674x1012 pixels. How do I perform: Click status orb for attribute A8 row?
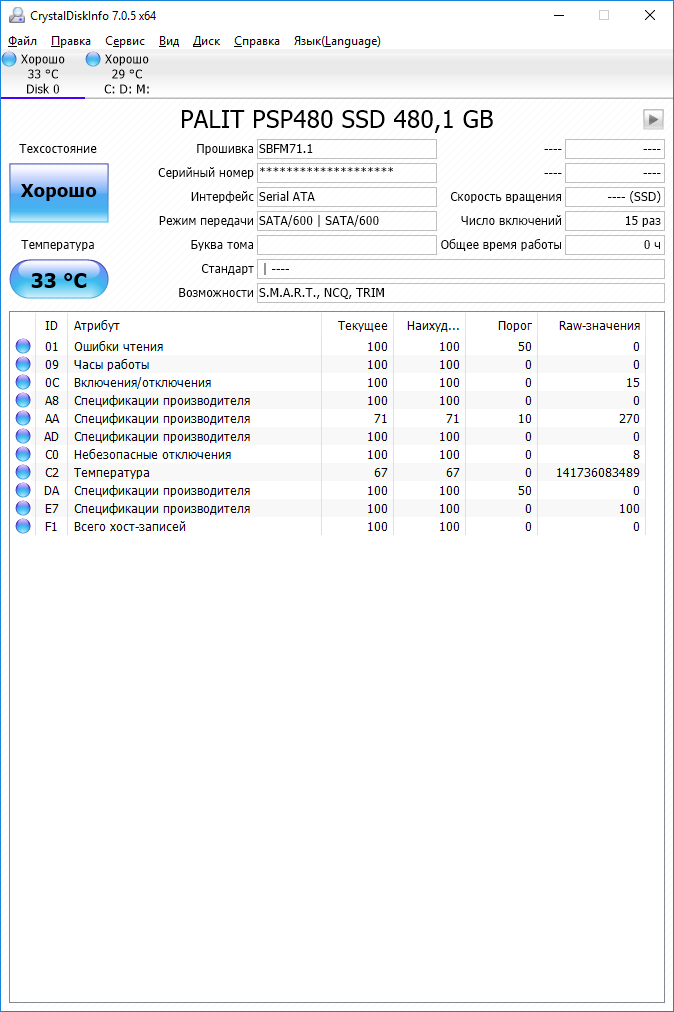[x=23, y=400]
